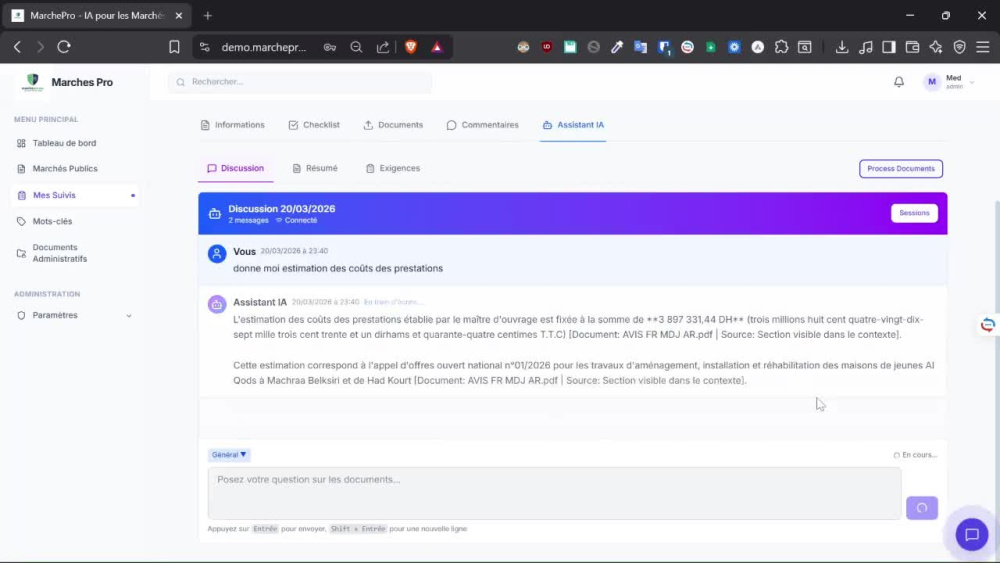Reload the current page
Viewport: 1000px width, 563px height.
[64, 47]
